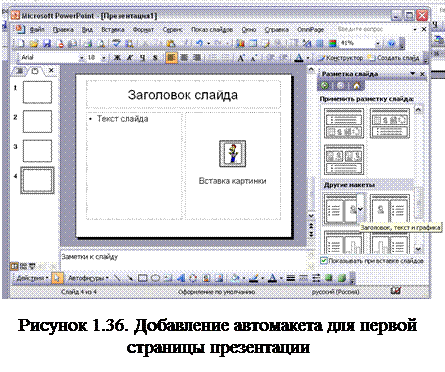The height and width of the screenshot is (372, 445).
Task: Align text to the right
Action: coord(197,58)
